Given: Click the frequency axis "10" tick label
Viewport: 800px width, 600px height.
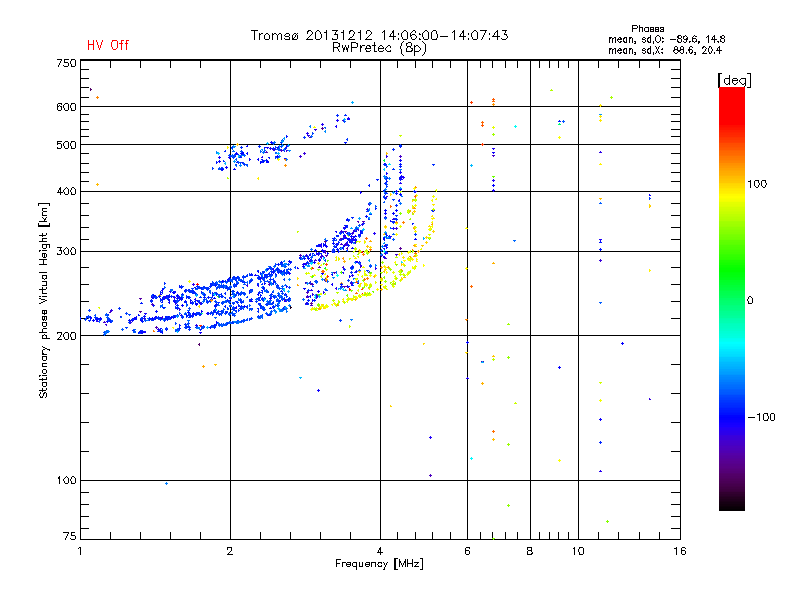Looking at the screenshot, I should point(578,551).
